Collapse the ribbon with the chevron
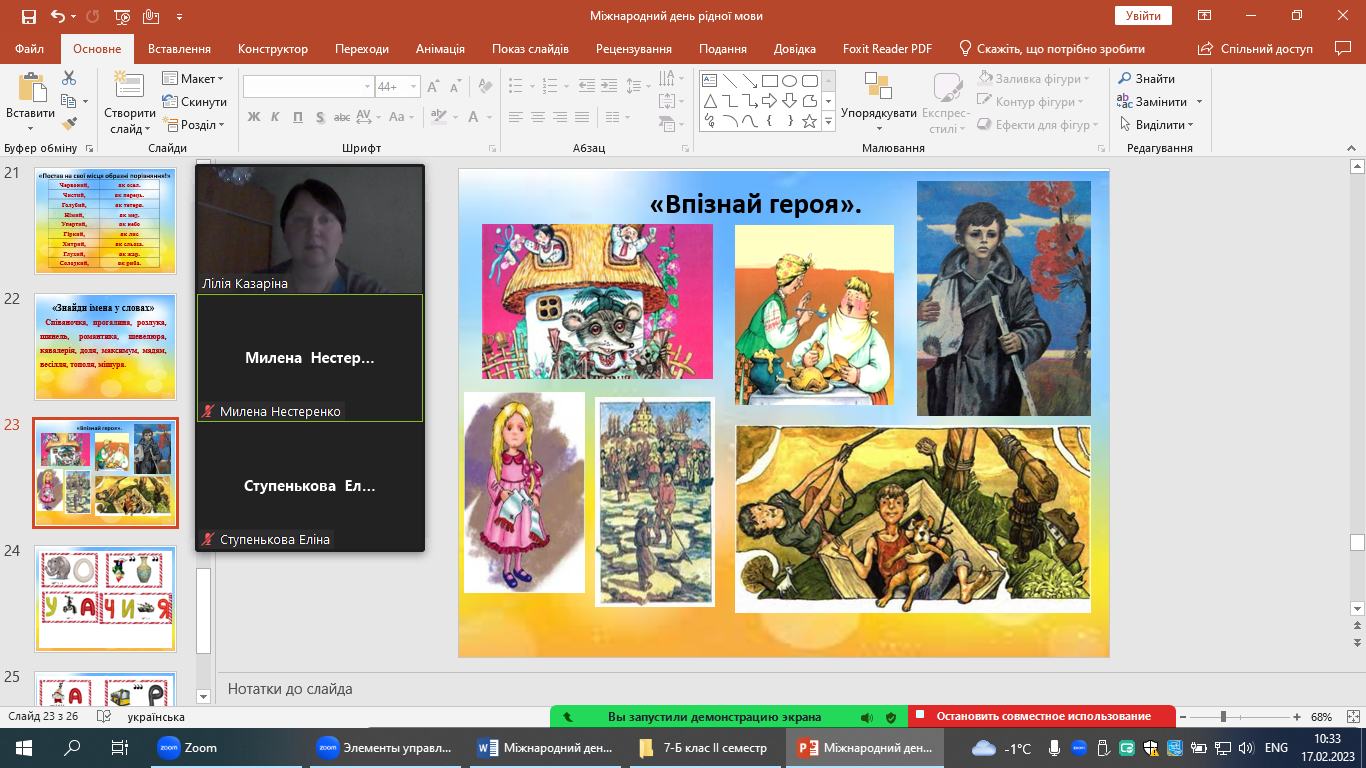The height and width of the screenshot is (768, 1366). pos(1349,147)
